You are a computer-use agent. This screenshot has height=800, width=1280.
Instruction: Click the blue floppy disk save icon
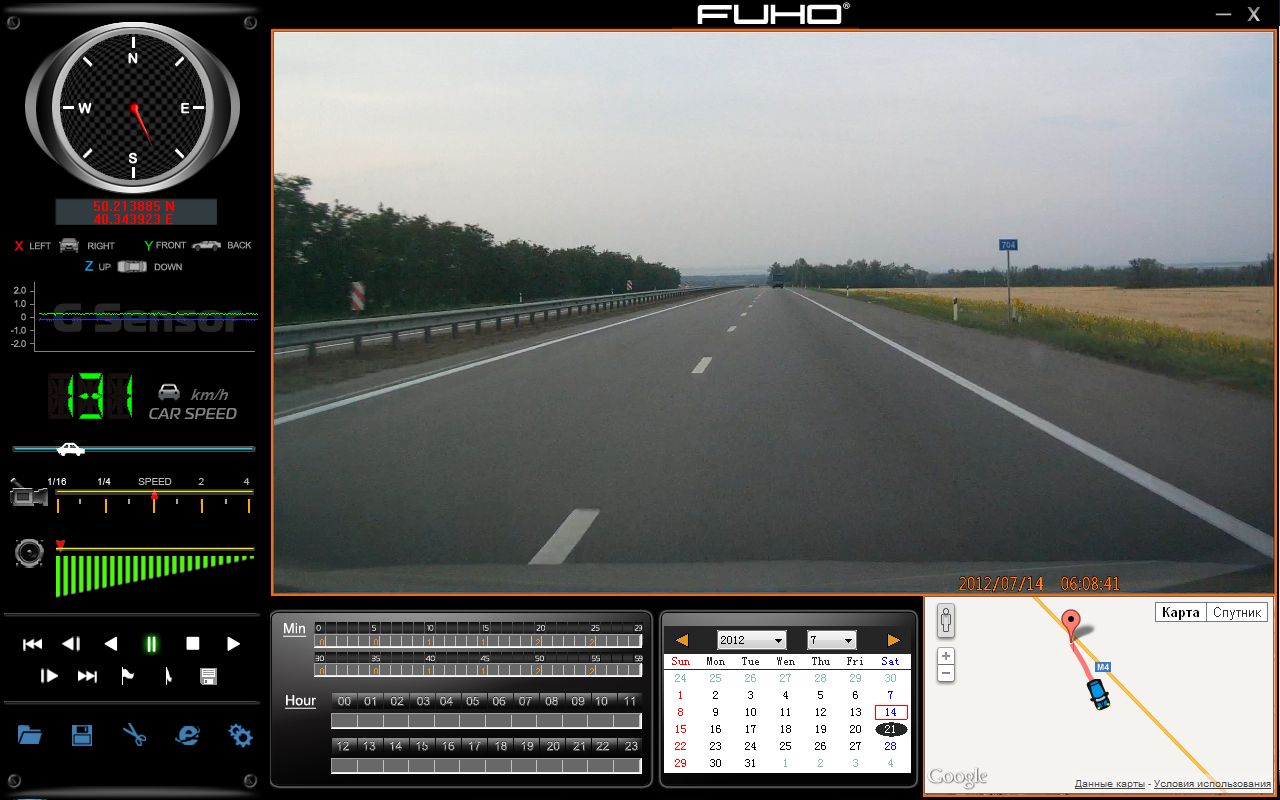tap(82, 736)
